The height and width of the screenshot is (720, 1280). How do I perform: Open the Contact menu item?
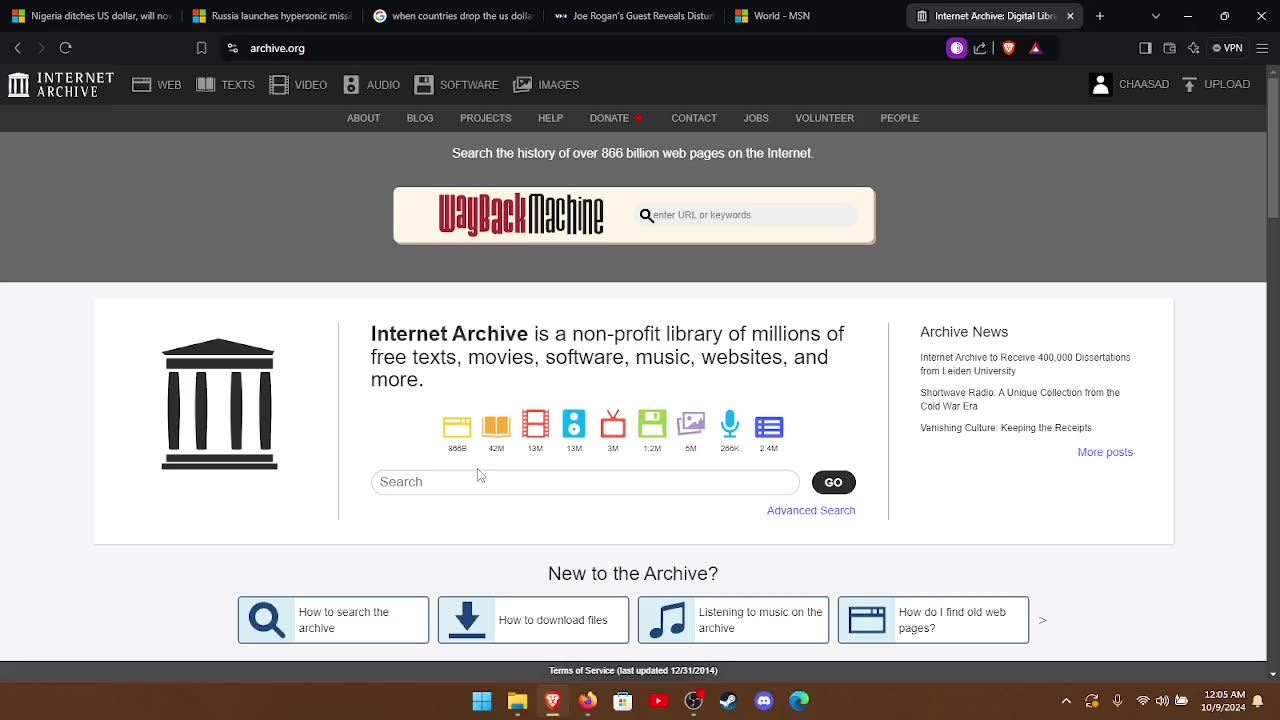click(694, 118)
